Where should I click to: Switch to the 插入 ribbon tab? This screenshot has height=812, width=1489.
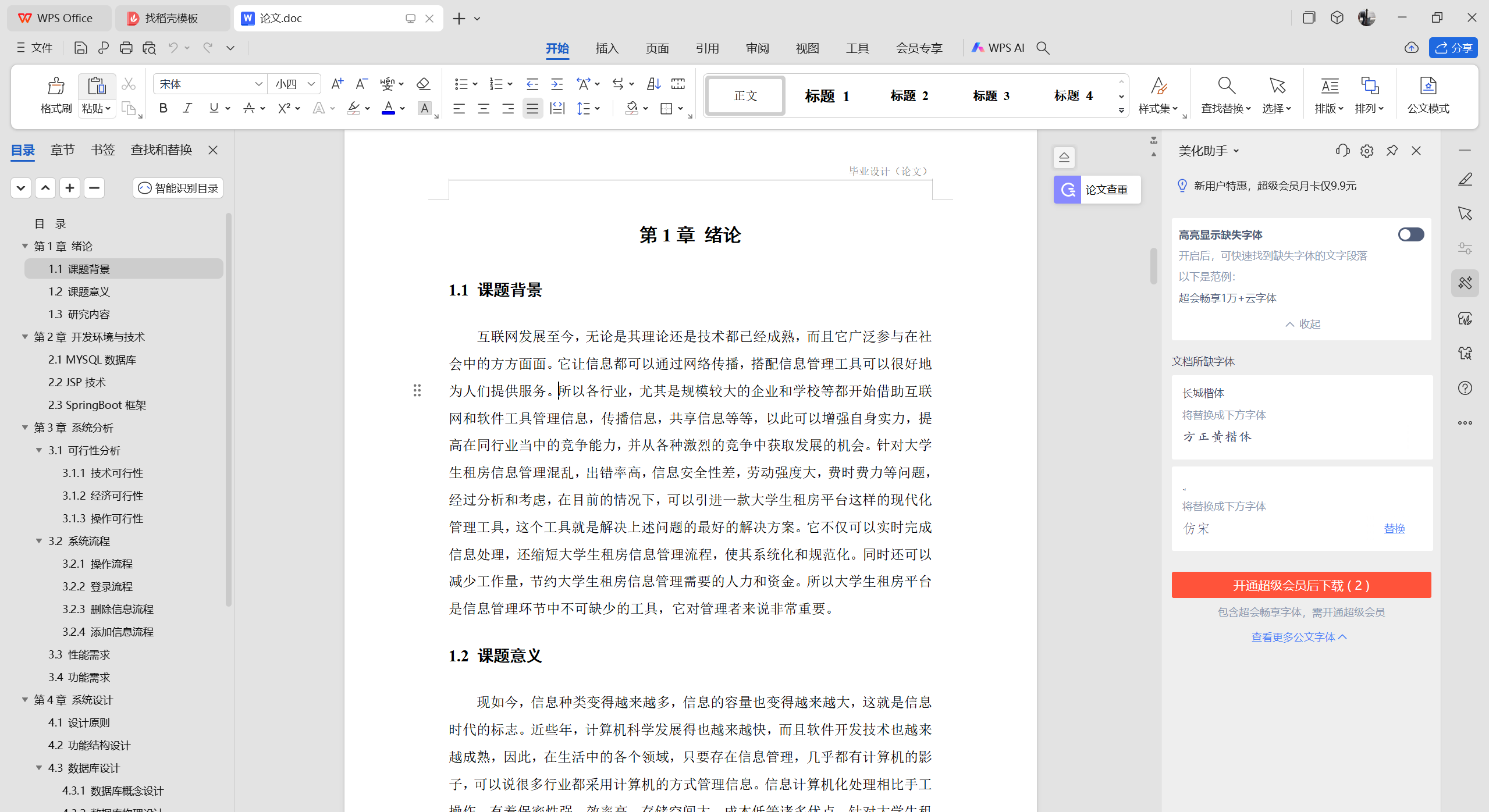607,48
